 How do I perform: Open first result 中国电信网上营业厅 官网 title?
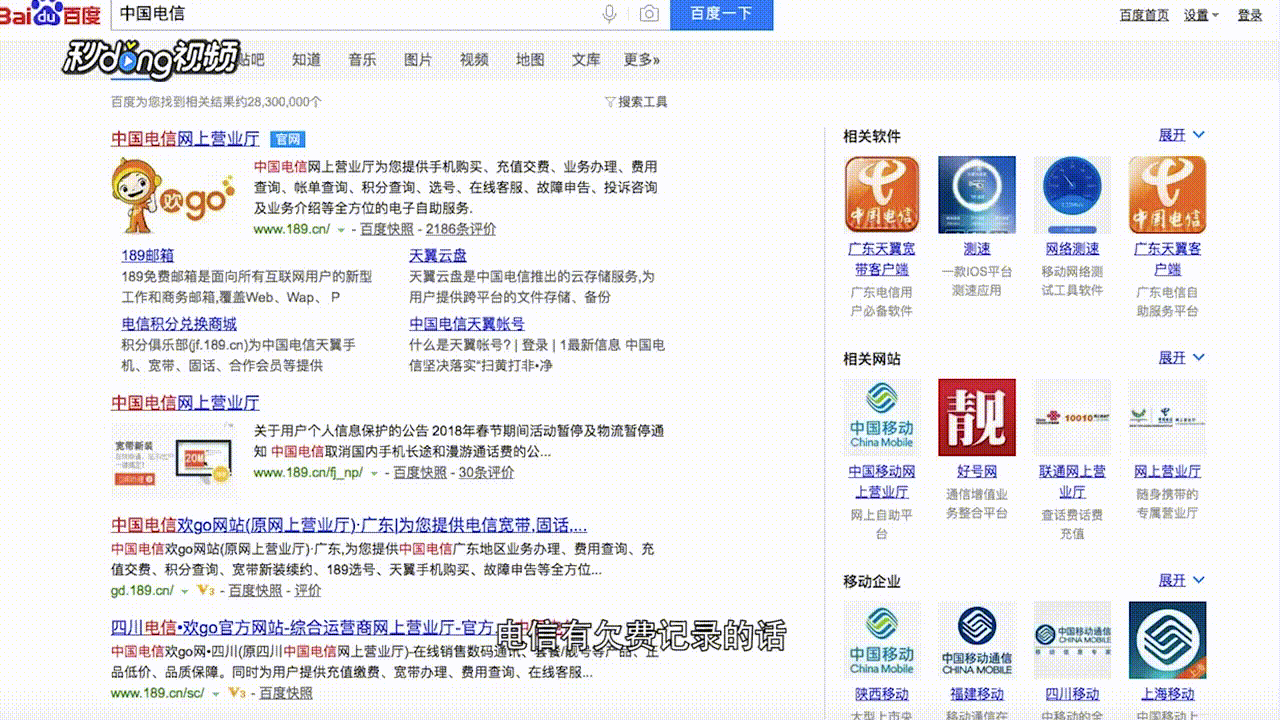pos(185,139)
